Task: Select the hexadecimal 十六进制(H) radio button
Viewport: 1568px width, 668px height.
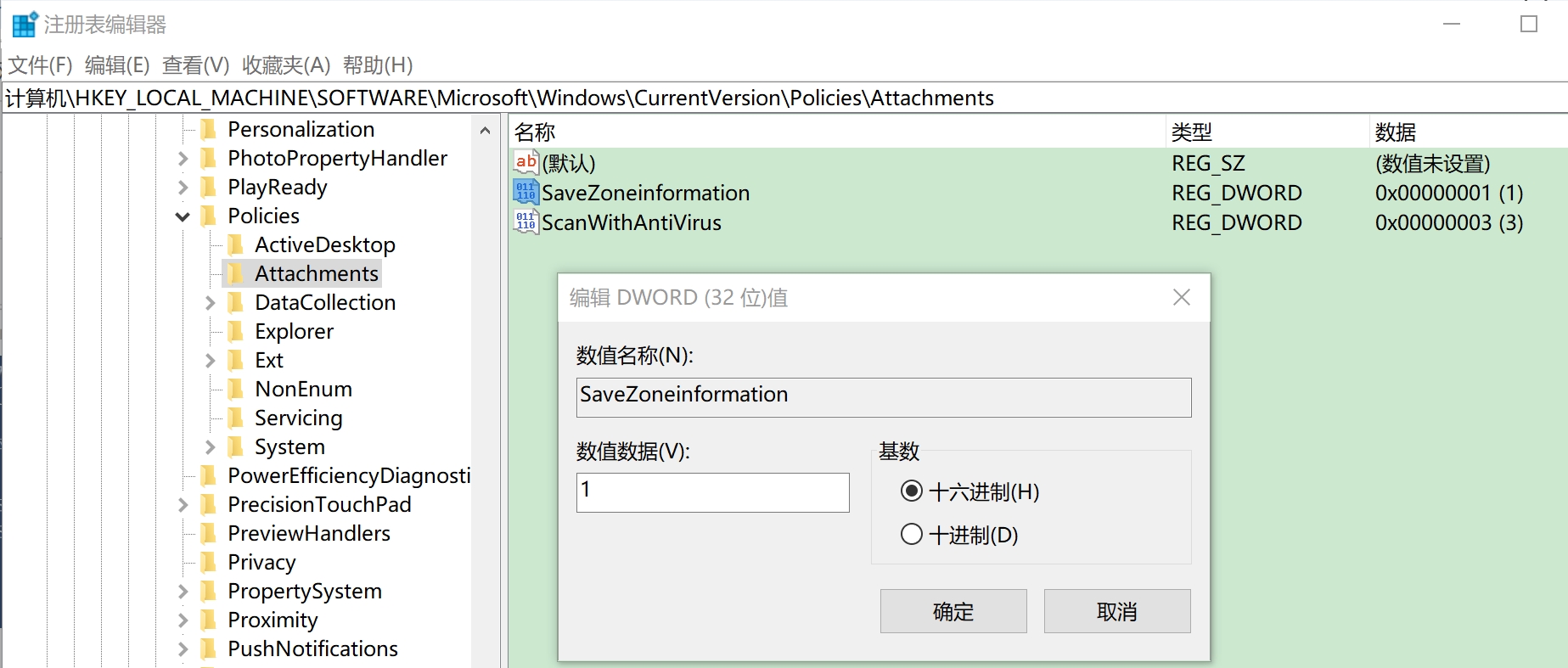Action: 912,491
